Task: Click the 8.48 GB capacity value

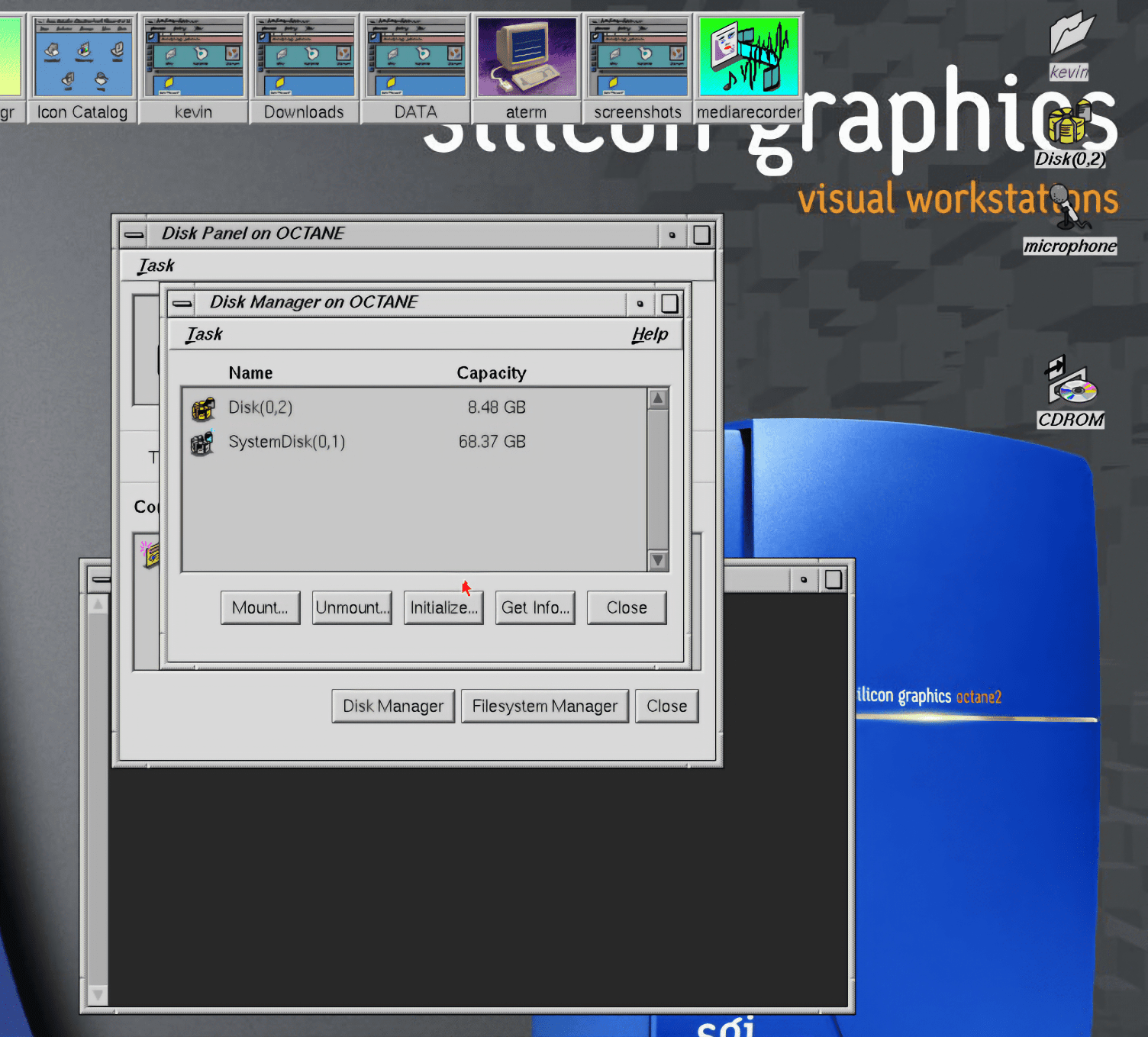Action: (497, 407)
